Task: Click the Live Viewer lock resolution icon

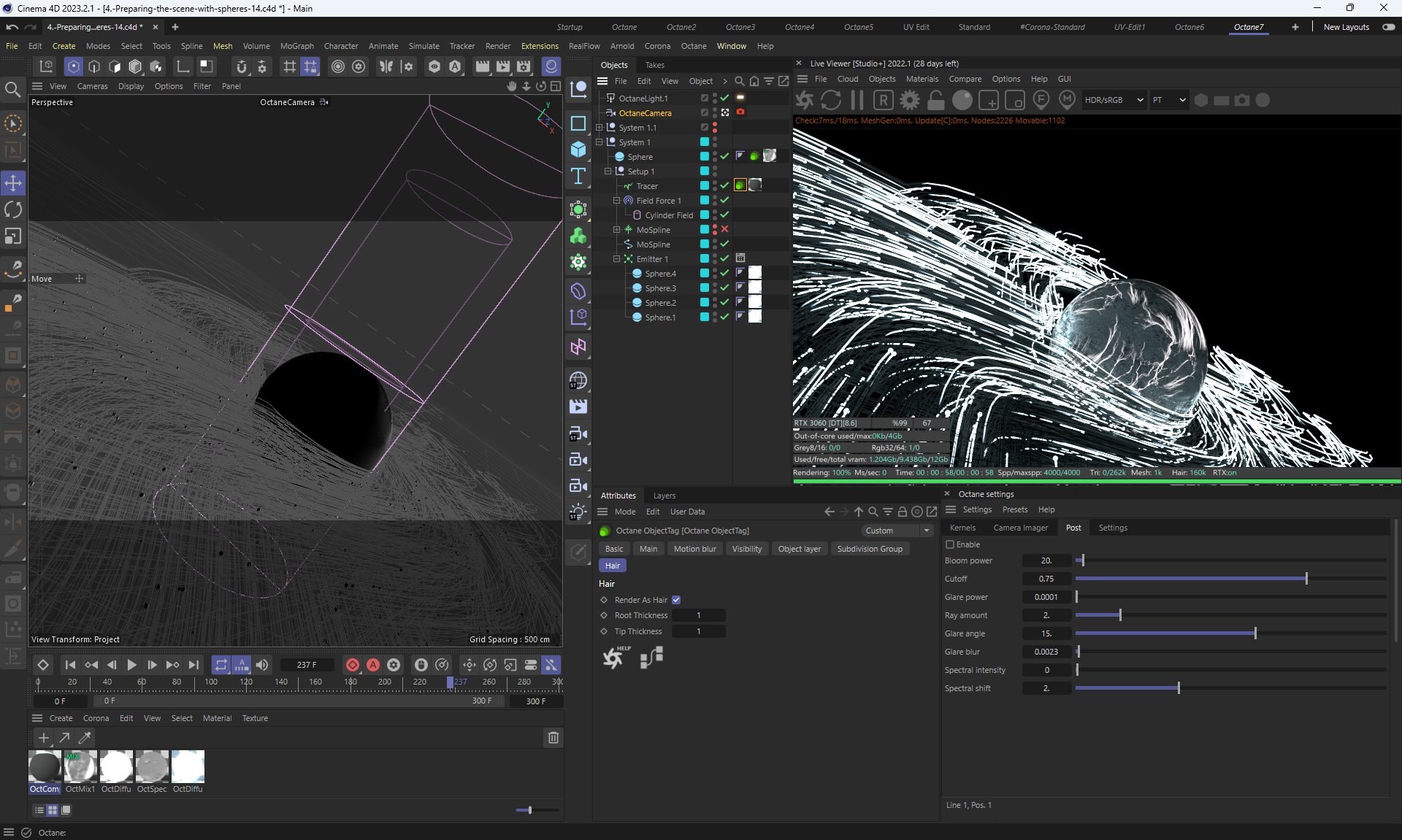Action: [x=936, y=100]
